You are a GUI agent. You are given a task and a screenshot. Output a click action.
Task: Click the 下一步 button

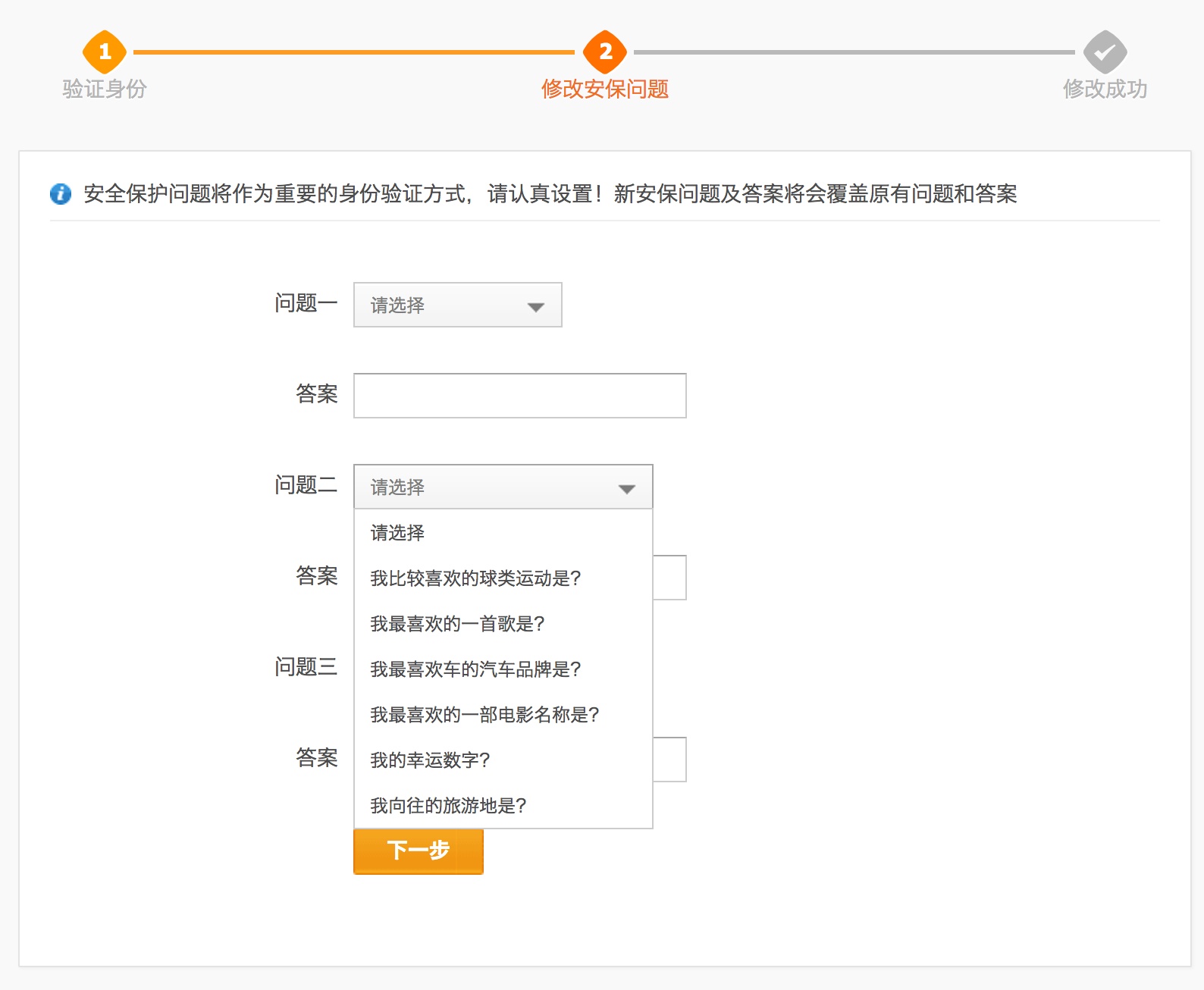pyautogui.click(x=419, y=851)
